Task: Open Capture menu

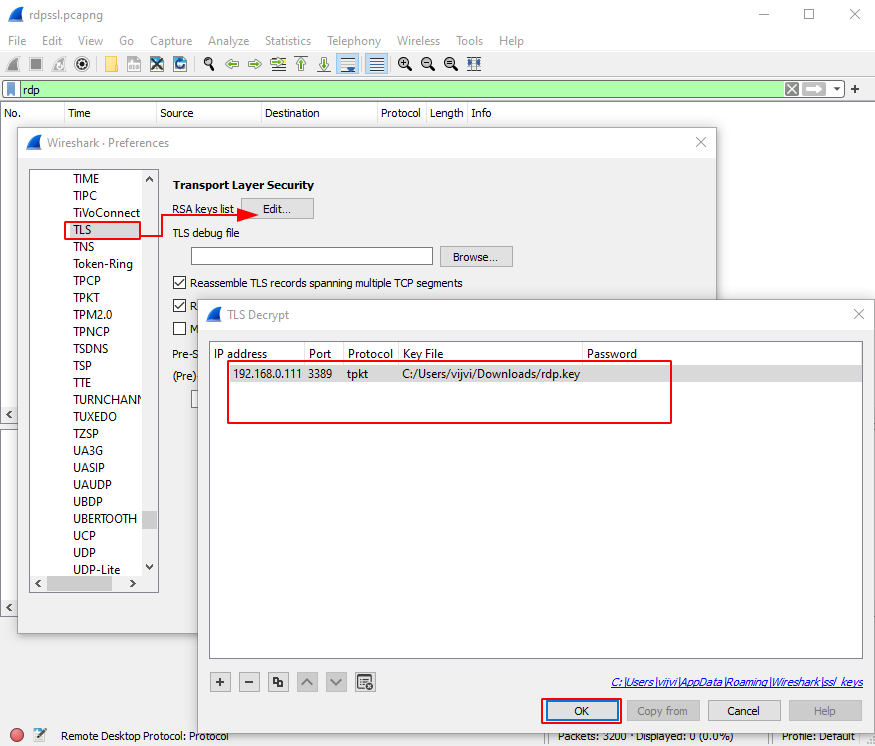Action: click(x=171, y=41)
